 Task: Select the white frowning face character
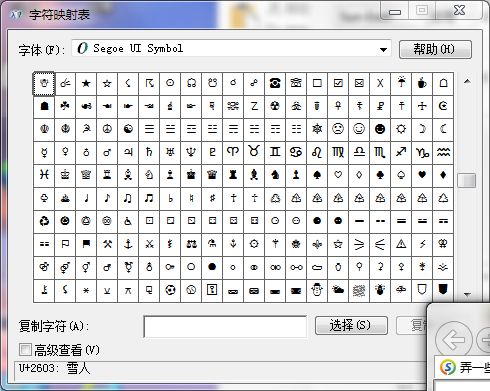pos(338,129)
